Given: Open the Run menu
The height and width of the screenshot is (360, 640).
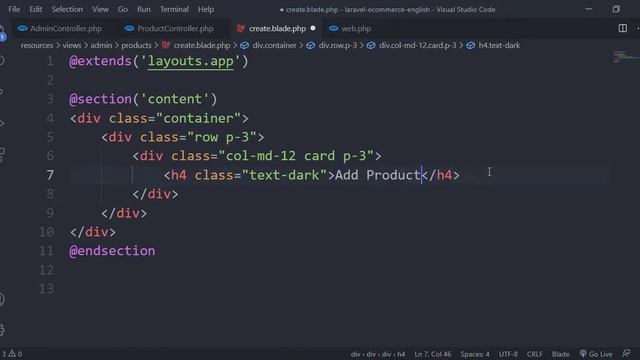Looking at the screenshot, I should (x=144, y=9).
